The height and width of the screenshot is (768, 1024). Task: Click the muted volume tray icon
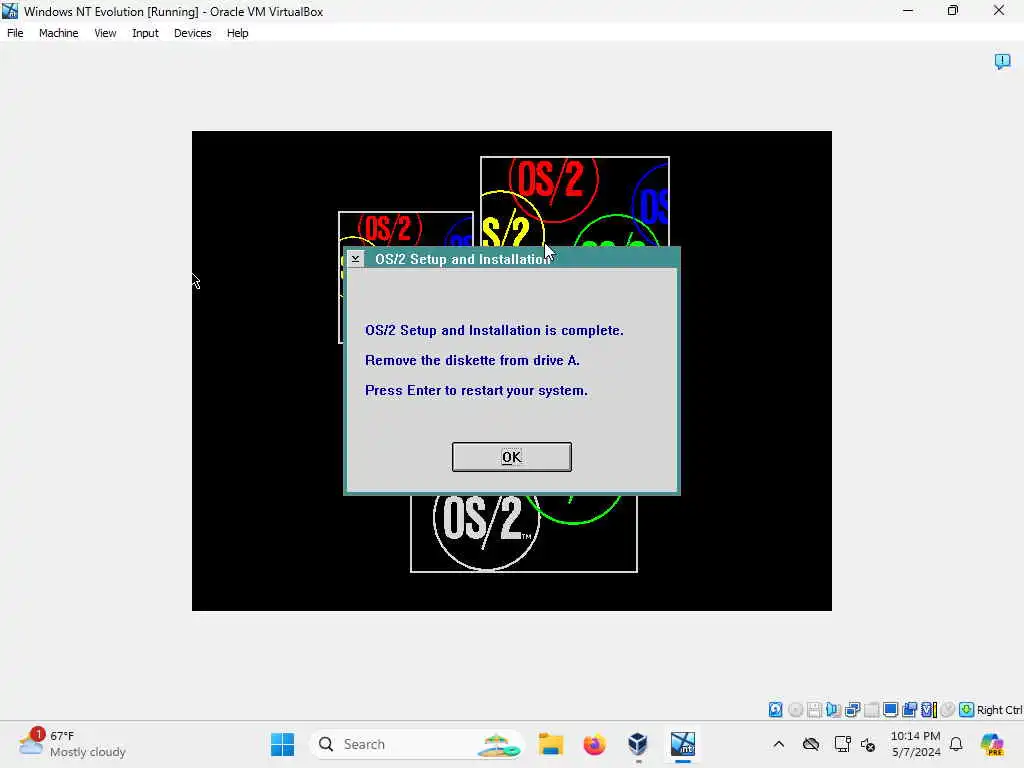click(868, 744)
